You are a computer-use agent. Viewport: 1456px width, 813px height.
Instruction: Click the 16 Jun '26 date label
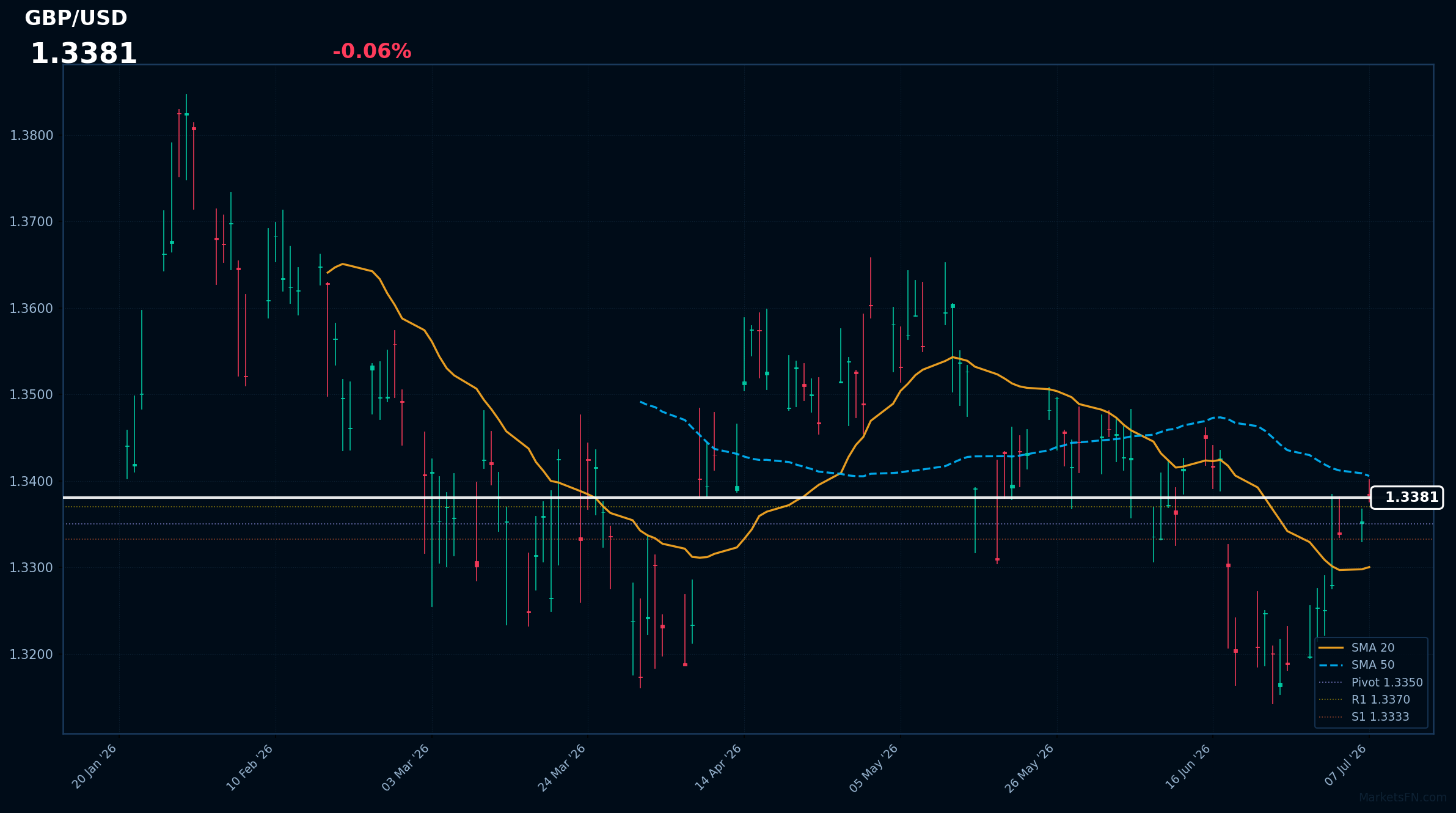click(1188, 767)
